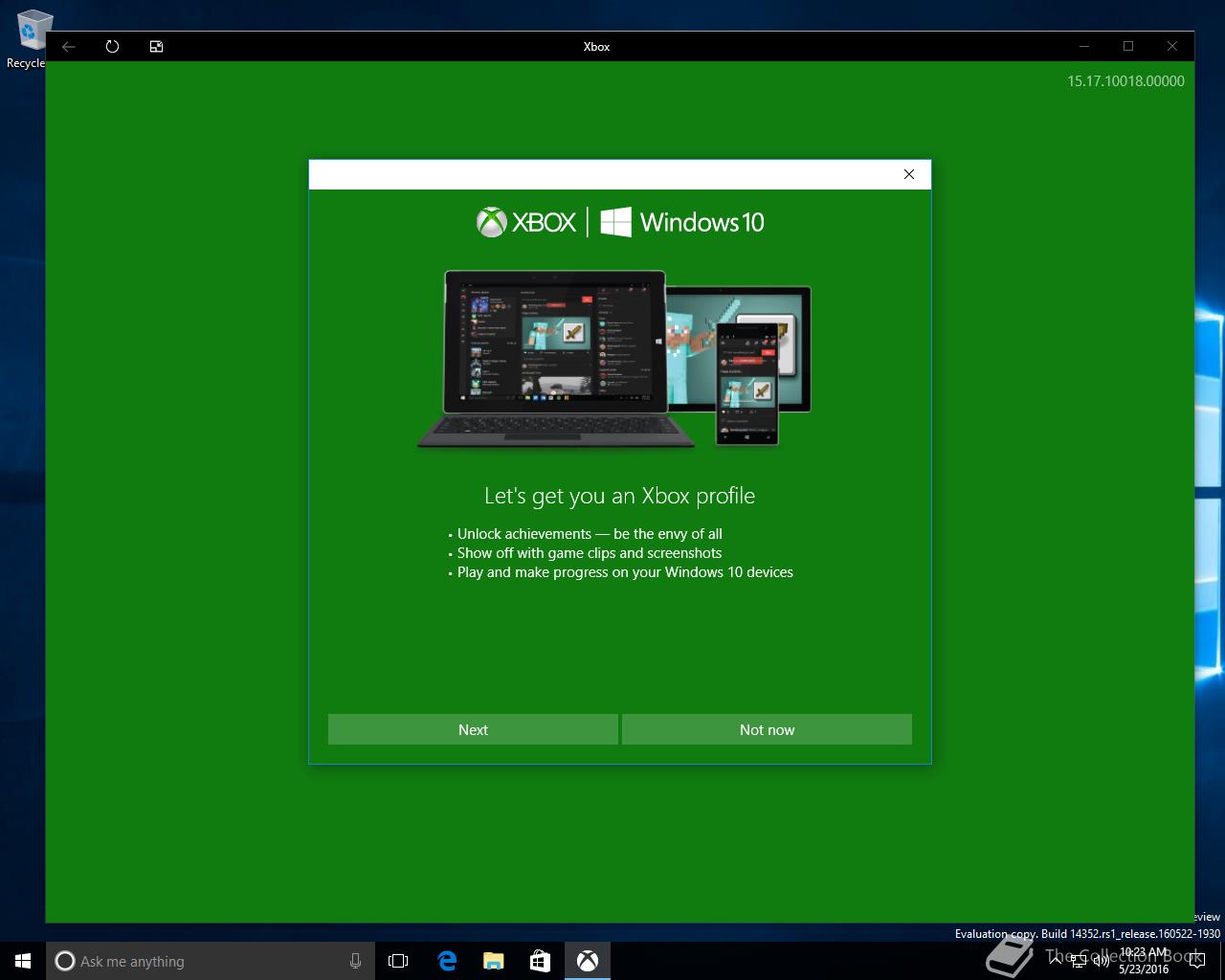Open the Action Center notifications icon

tap(1197, 961)
